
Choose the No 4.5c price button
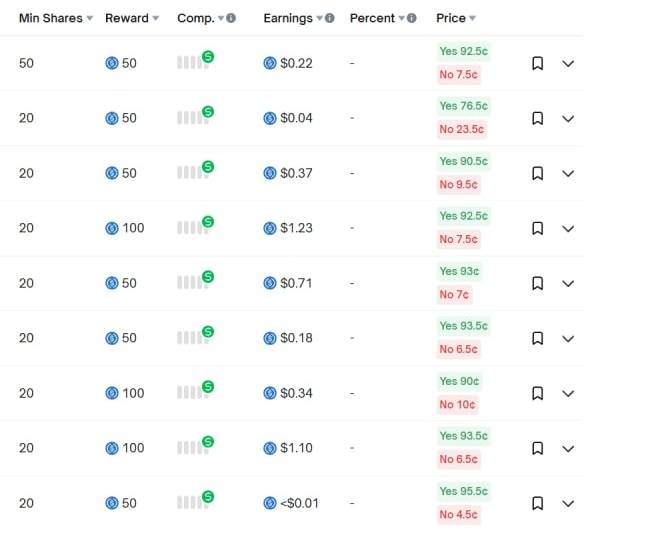[x=460, y=515]
